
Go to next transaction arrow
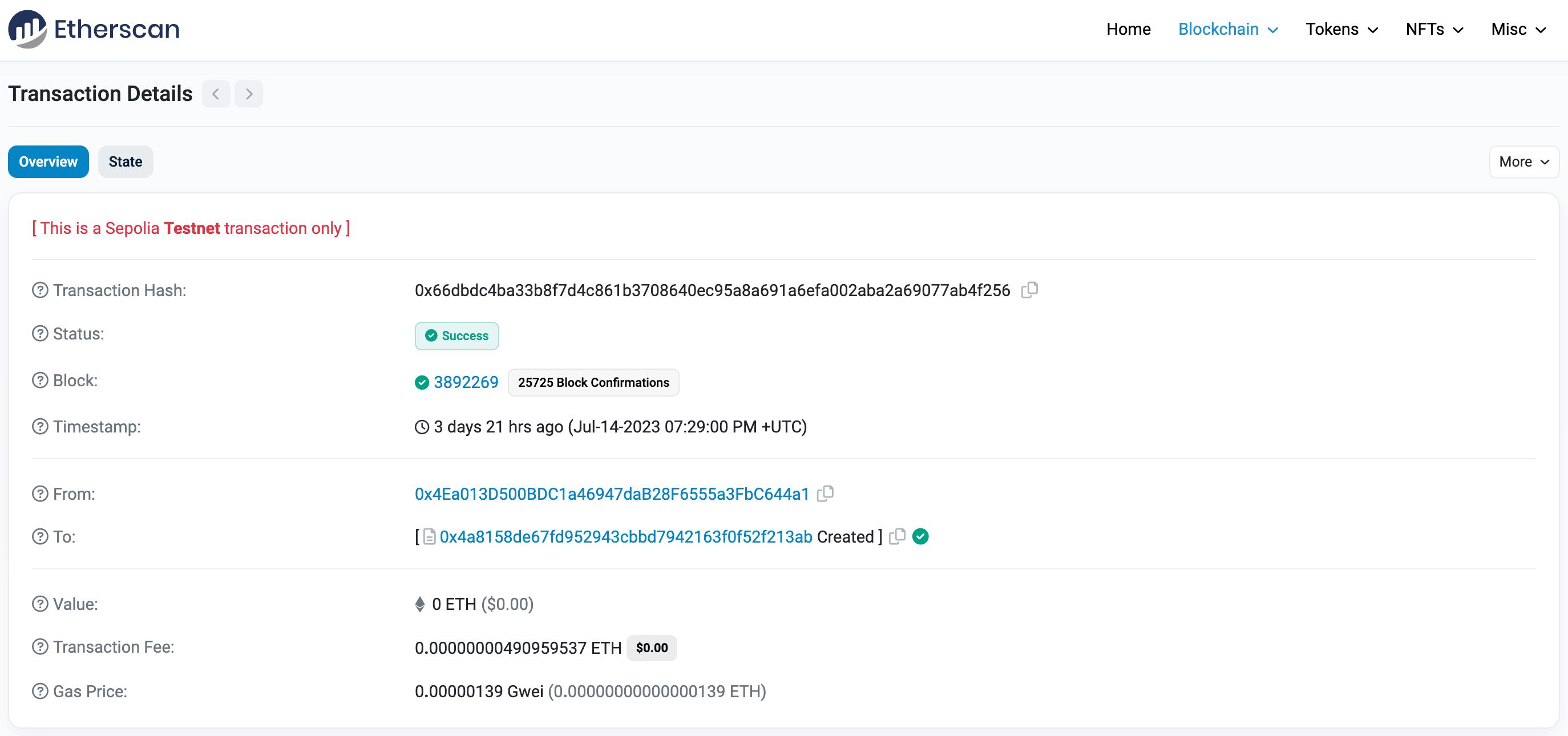coord(248,94)
